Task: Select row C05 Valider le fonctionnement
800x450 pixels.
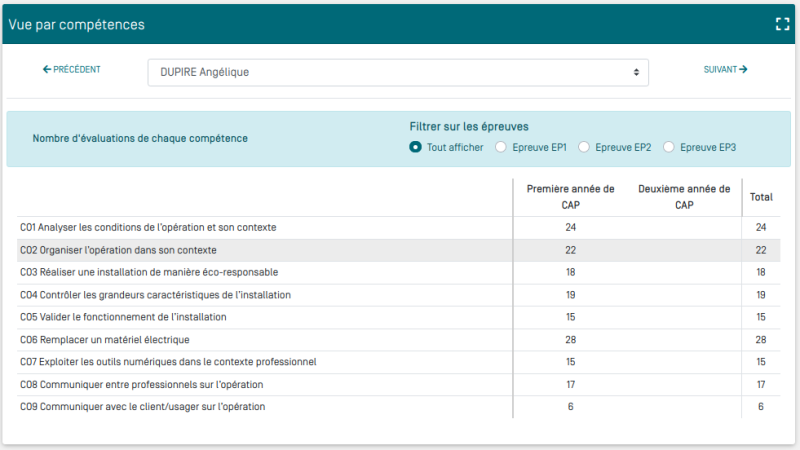Action: coord(123,317)
